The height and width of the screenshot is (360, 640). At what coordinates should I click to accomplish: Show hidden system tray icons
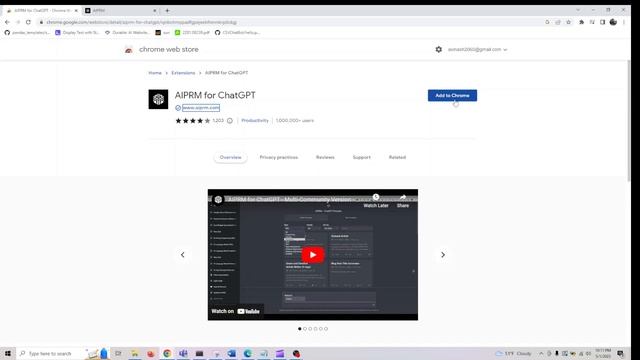541,353
